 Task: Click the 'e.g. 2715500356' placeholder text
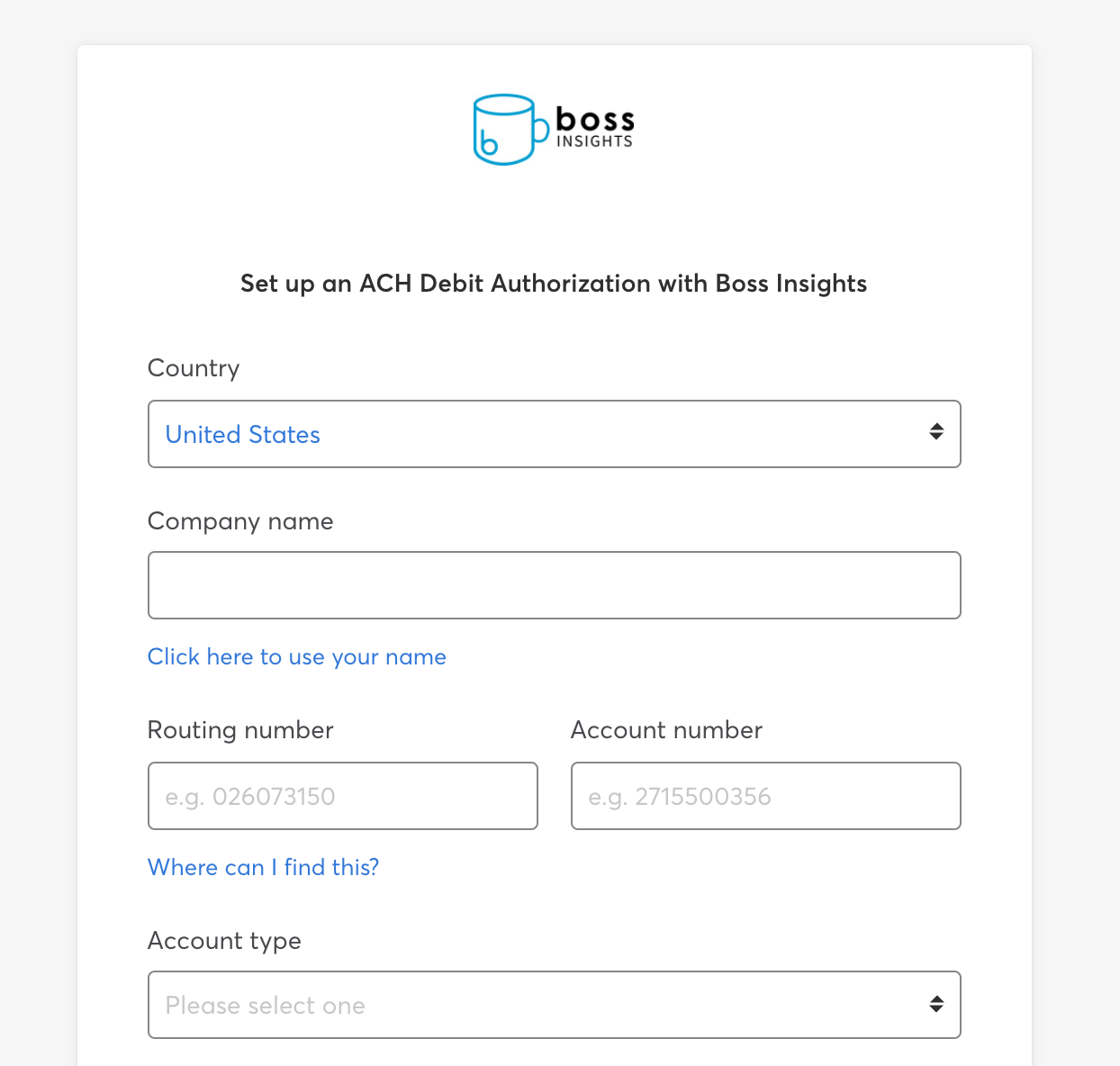click(x=680, y=797)
